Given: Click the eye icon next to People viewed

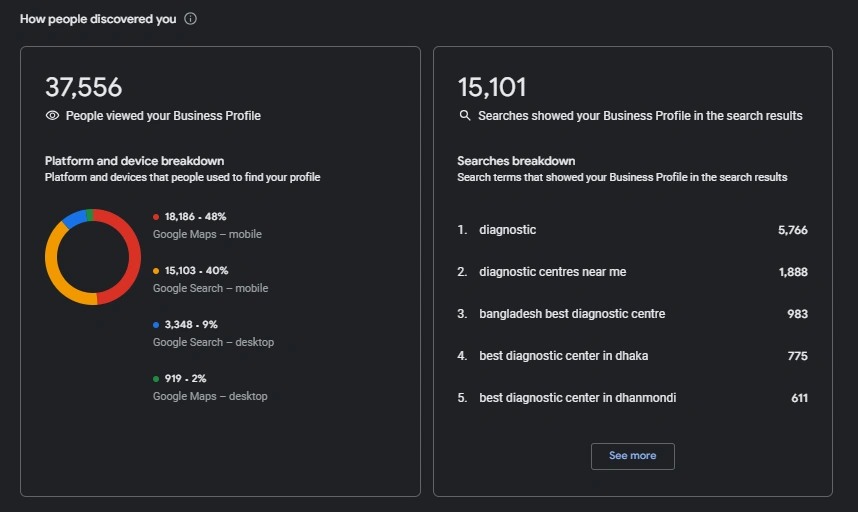Looking at the screenshot, I should 52,115.
